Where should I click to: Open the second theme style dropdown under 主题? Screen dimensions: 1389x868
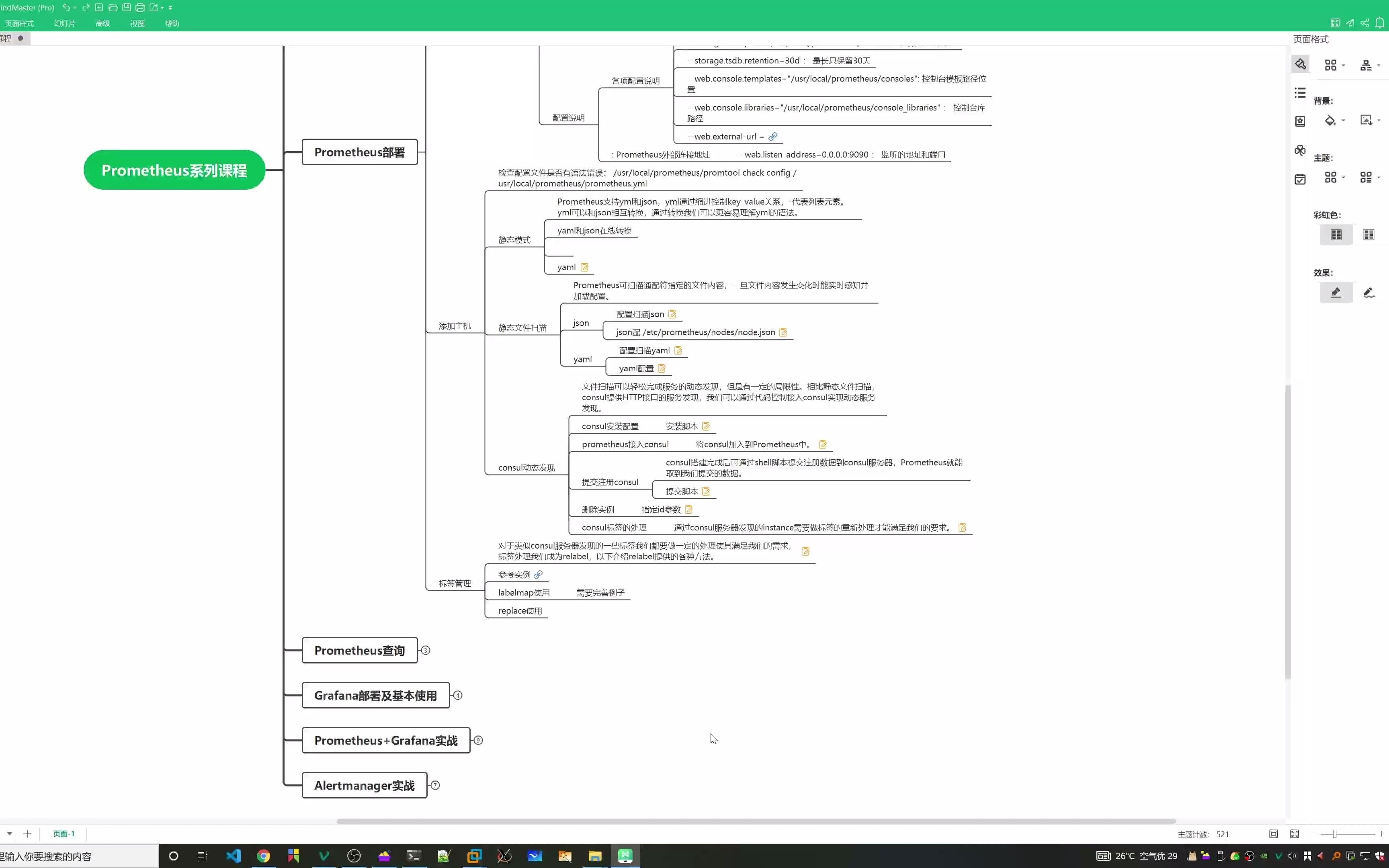(x=1370, y=177)
